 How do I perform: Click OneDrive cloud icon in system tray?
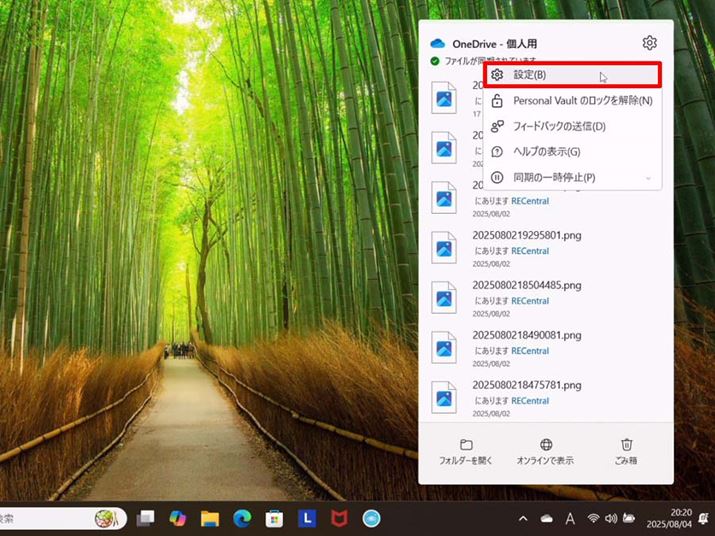(546, 518)
